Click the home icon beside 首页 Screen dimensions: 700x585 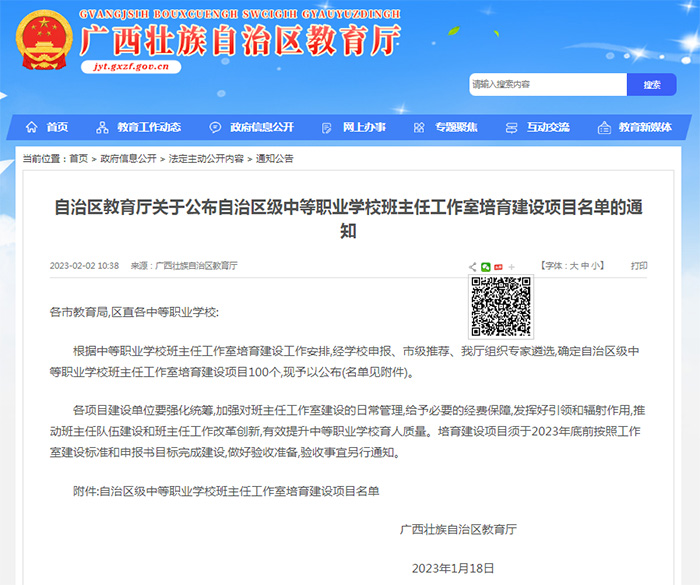(31, 127)
